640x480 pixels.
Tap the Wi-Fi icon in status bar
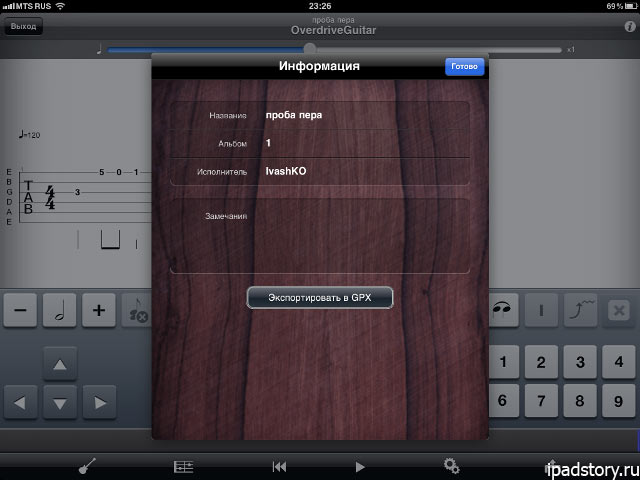coord(60,6)
